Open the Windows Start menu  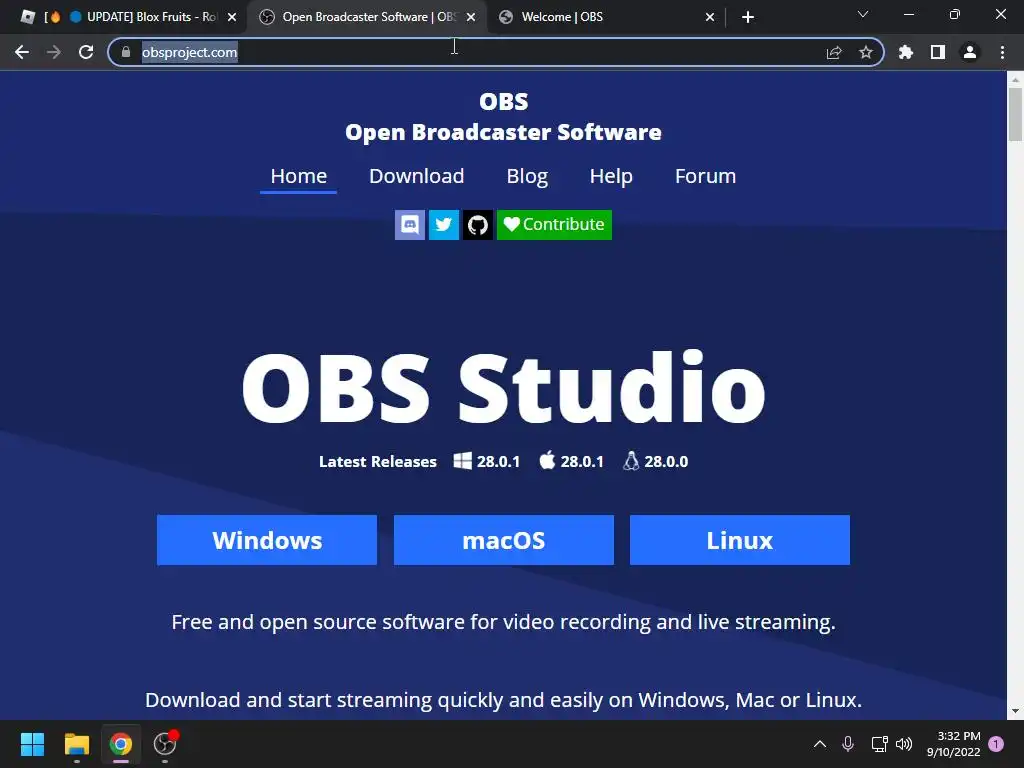33,744
